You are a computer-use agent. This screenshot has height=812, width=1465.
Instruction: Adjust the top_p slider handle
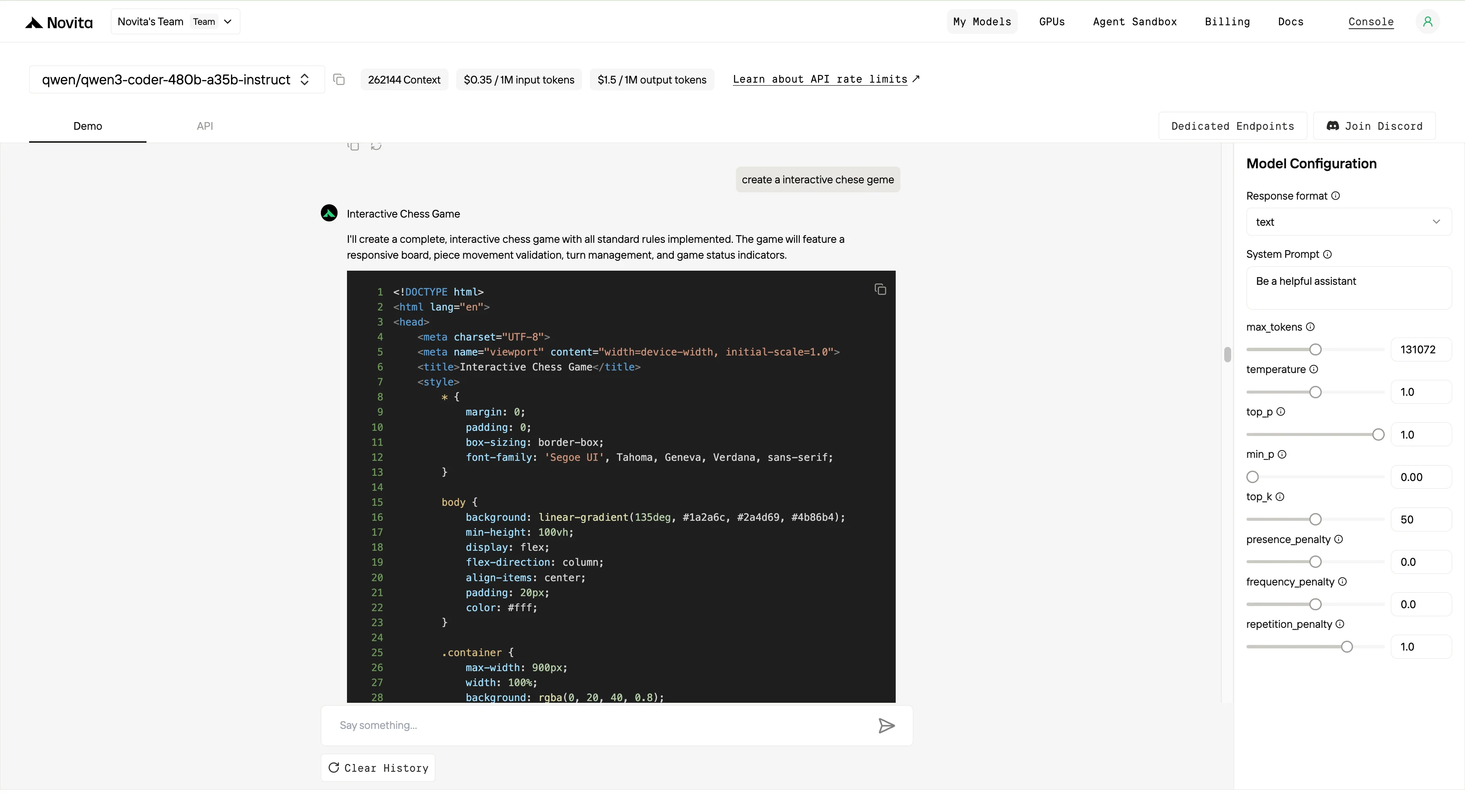1378,435
